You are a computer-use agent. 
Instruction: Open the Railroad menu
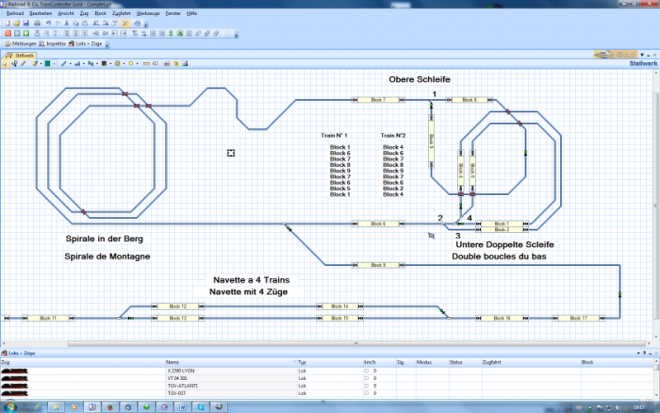(15, 13)
